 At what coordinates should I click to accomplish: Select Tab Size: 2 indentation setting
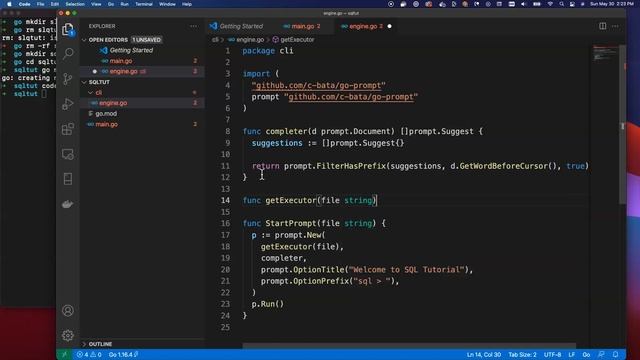tap(522, 355)
